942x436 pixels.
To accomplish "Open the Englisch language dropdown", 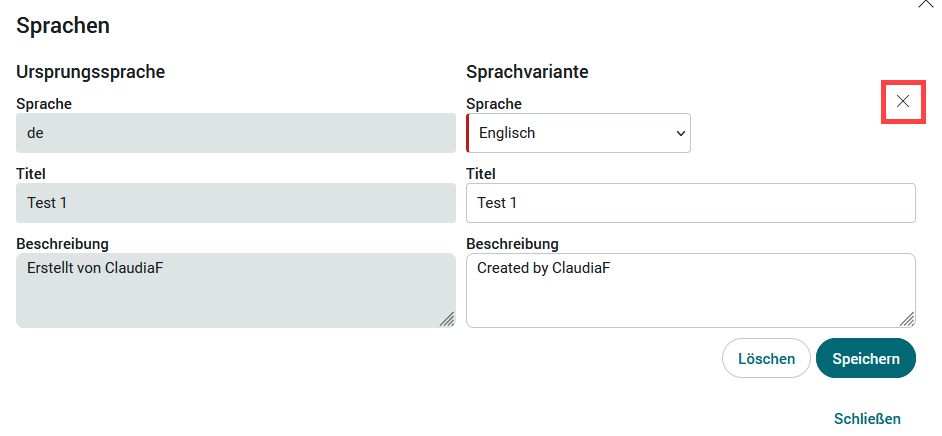I will tap(579, 133).
